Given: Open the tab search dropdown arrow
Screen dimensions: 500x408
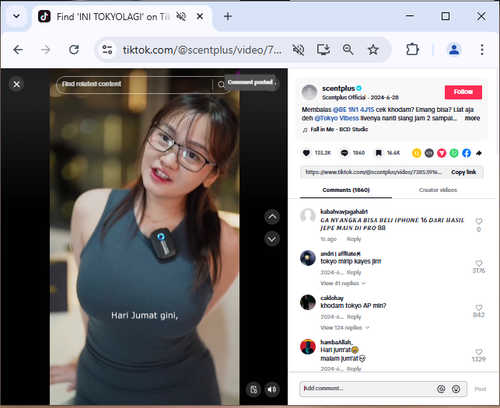Looking at the screenshot, I should pos(16,16).
